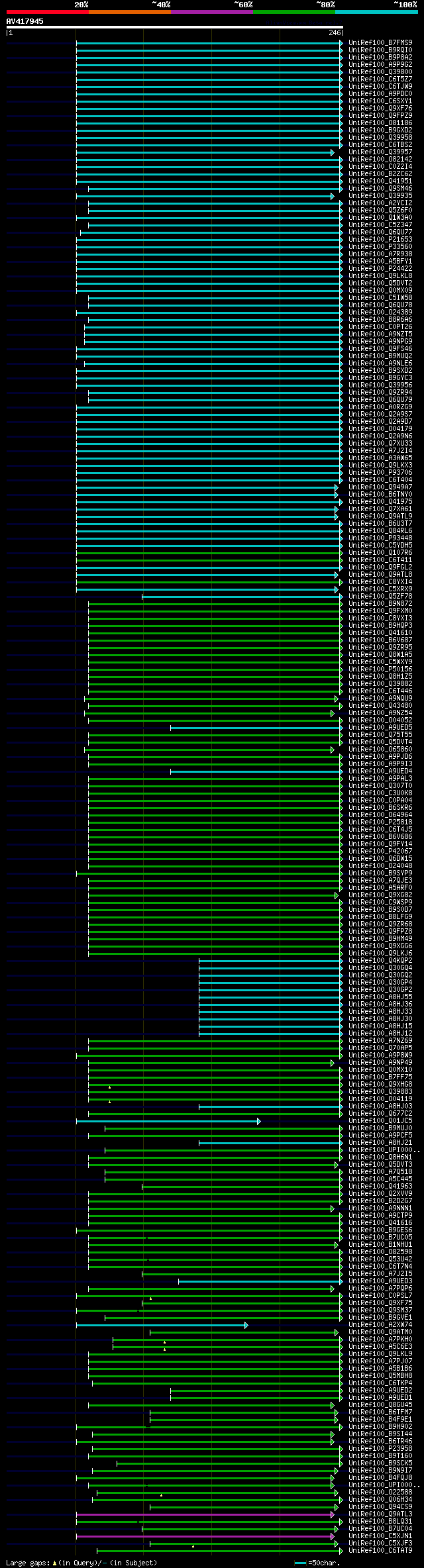
Task: Click the label UniRef100_Q8H6N1
Action: click(x=380, y=1157)
